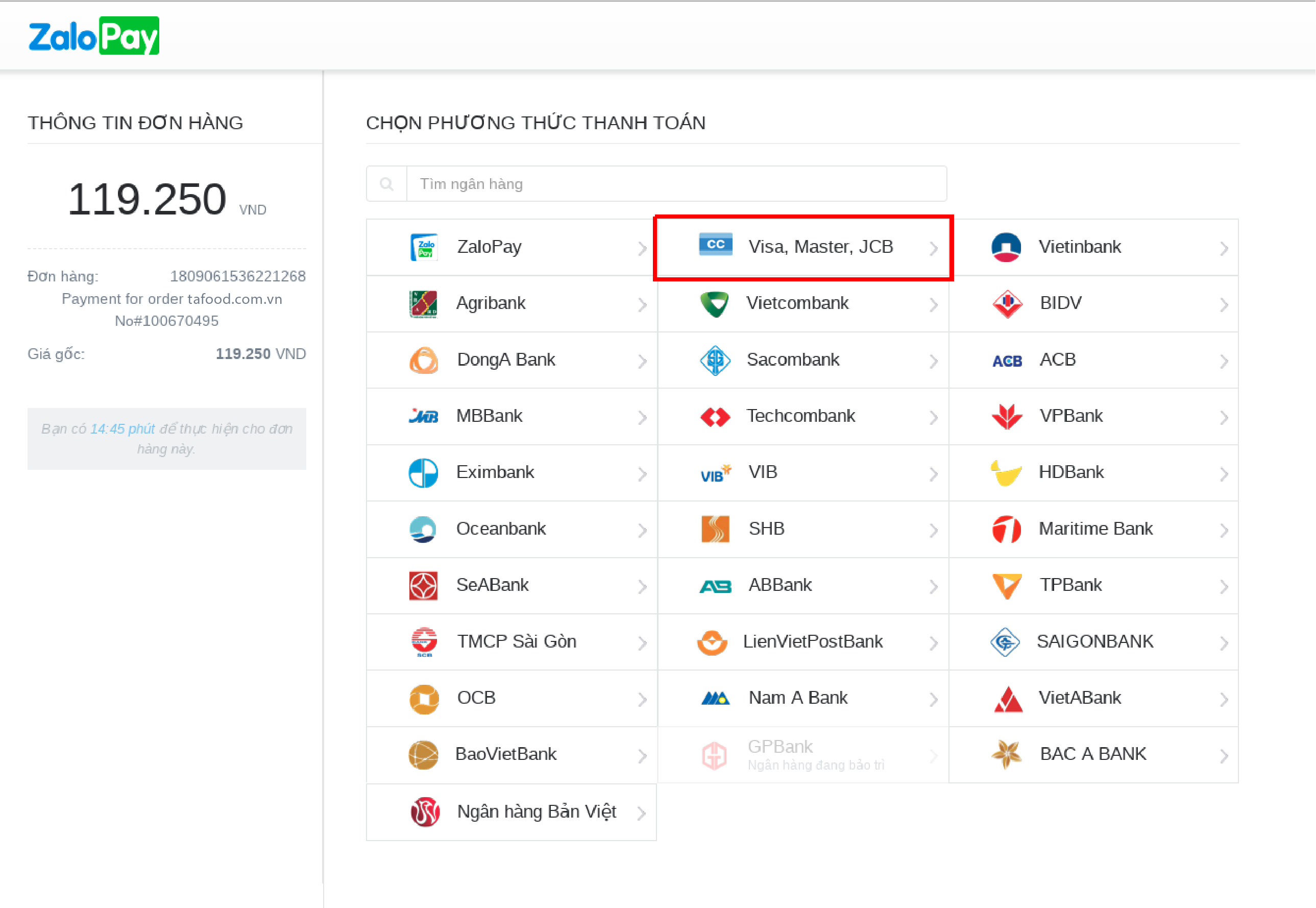Select the Vietinbank logo icon
1316x908 pixels.
pyautogui.click(x=1006, y=247)
